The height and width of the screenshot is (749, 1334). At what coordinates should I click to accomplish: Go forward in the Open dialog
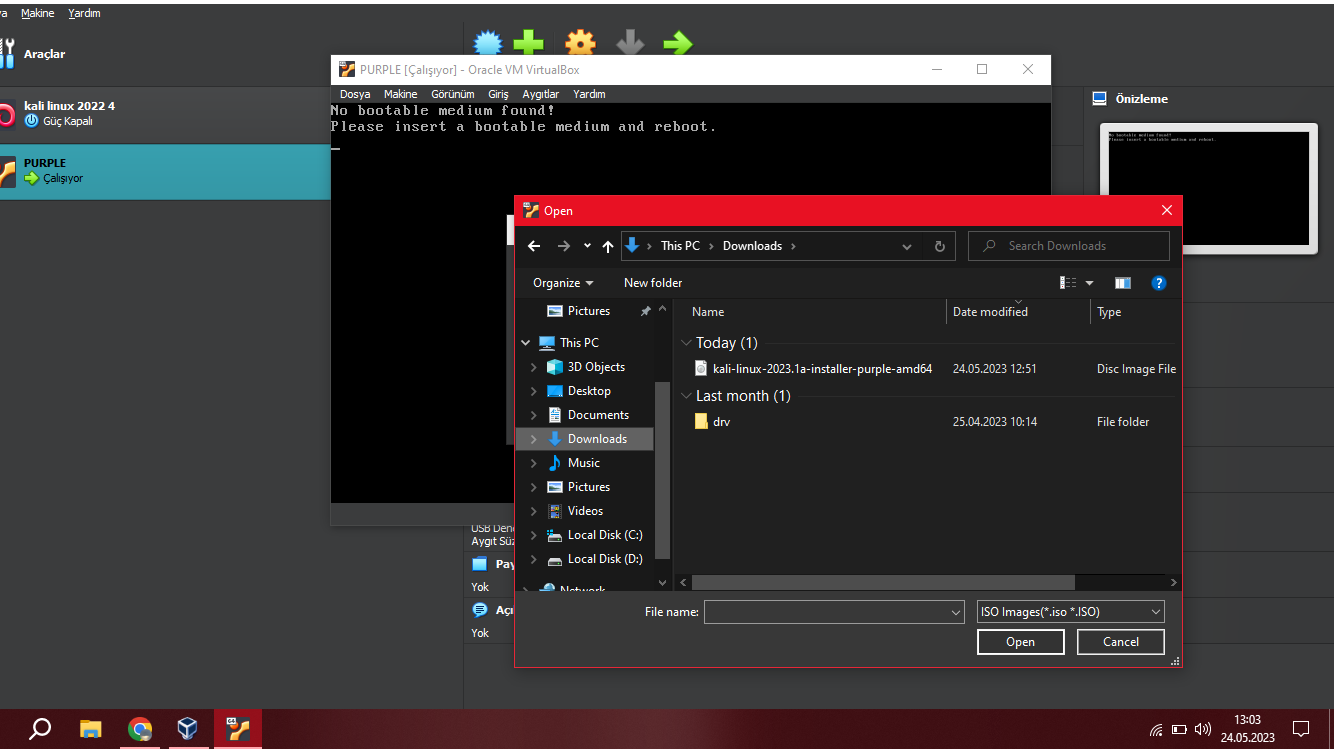click(563, 246)
